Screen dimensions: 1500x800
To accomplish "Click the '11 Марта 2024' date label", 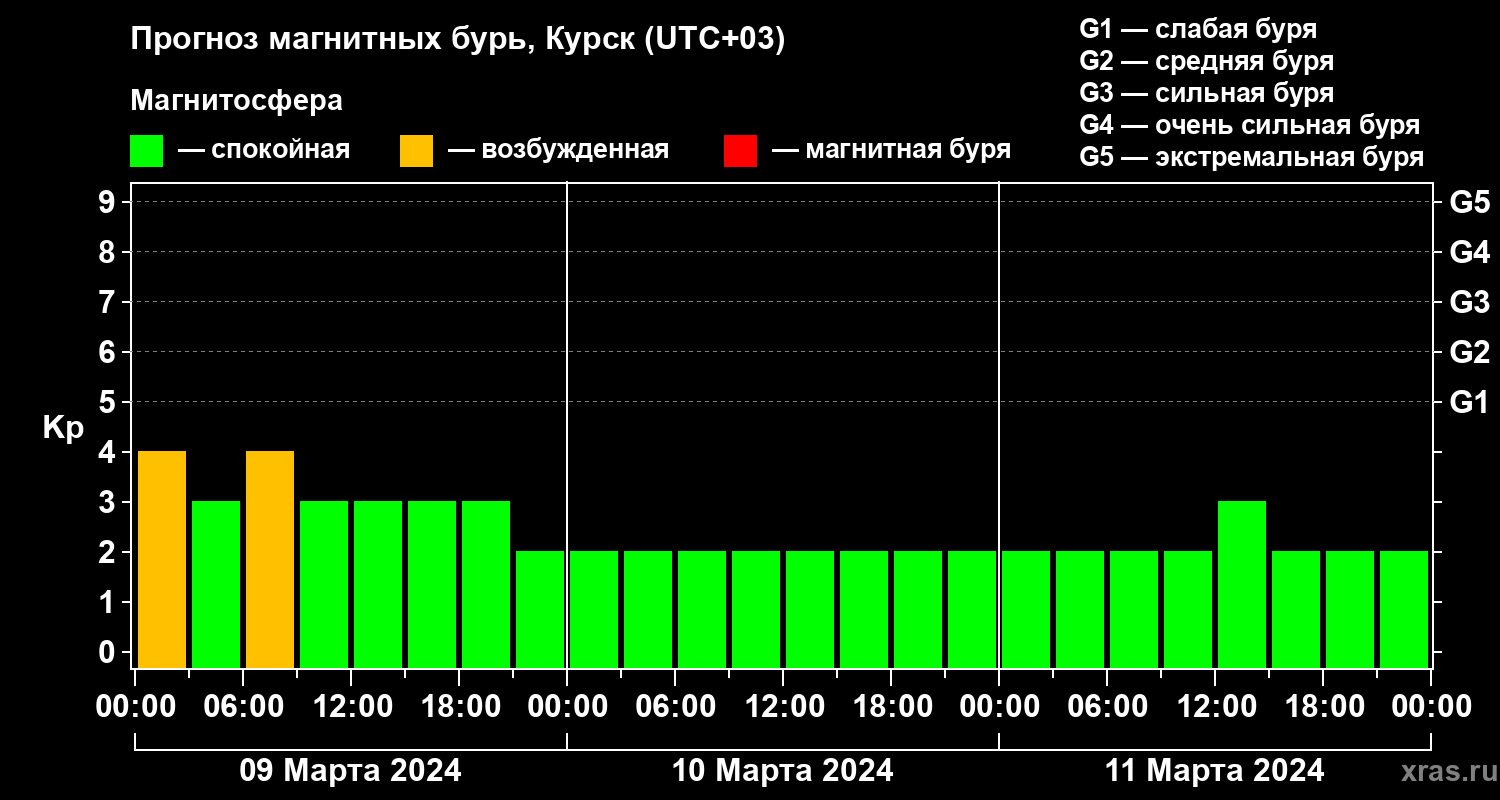I will pyautogui.click(x=1214, y=771).
